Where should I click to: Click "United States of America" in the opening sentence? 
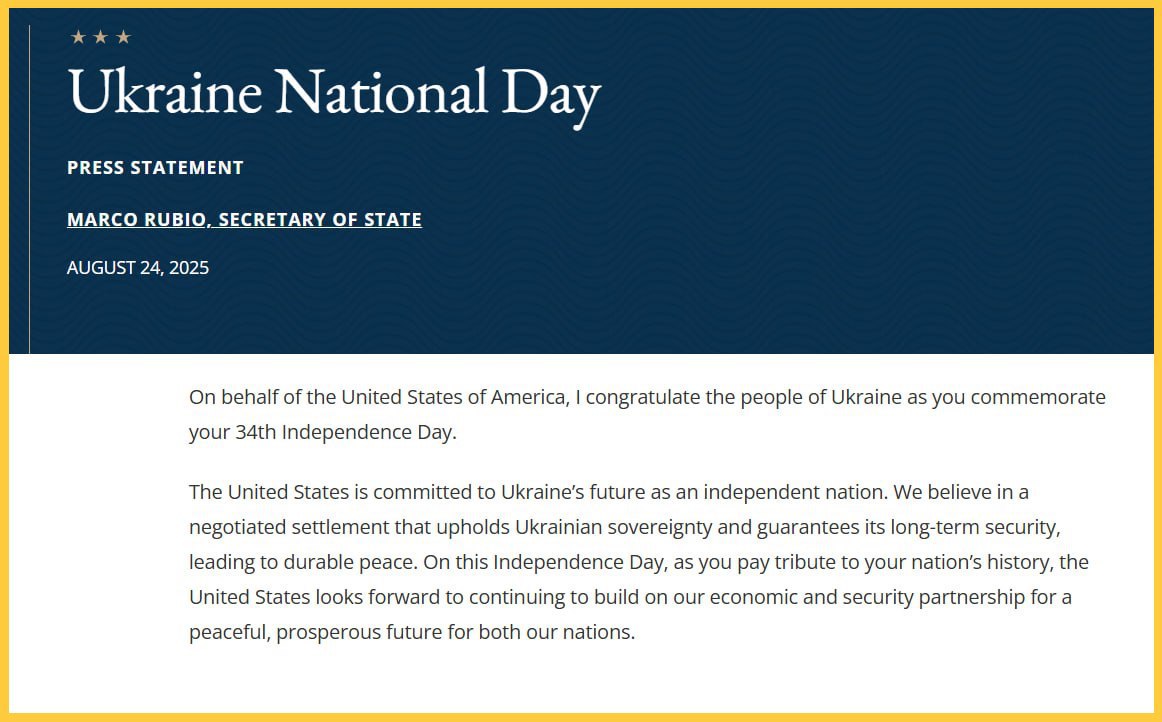click(x=453, y=397)
